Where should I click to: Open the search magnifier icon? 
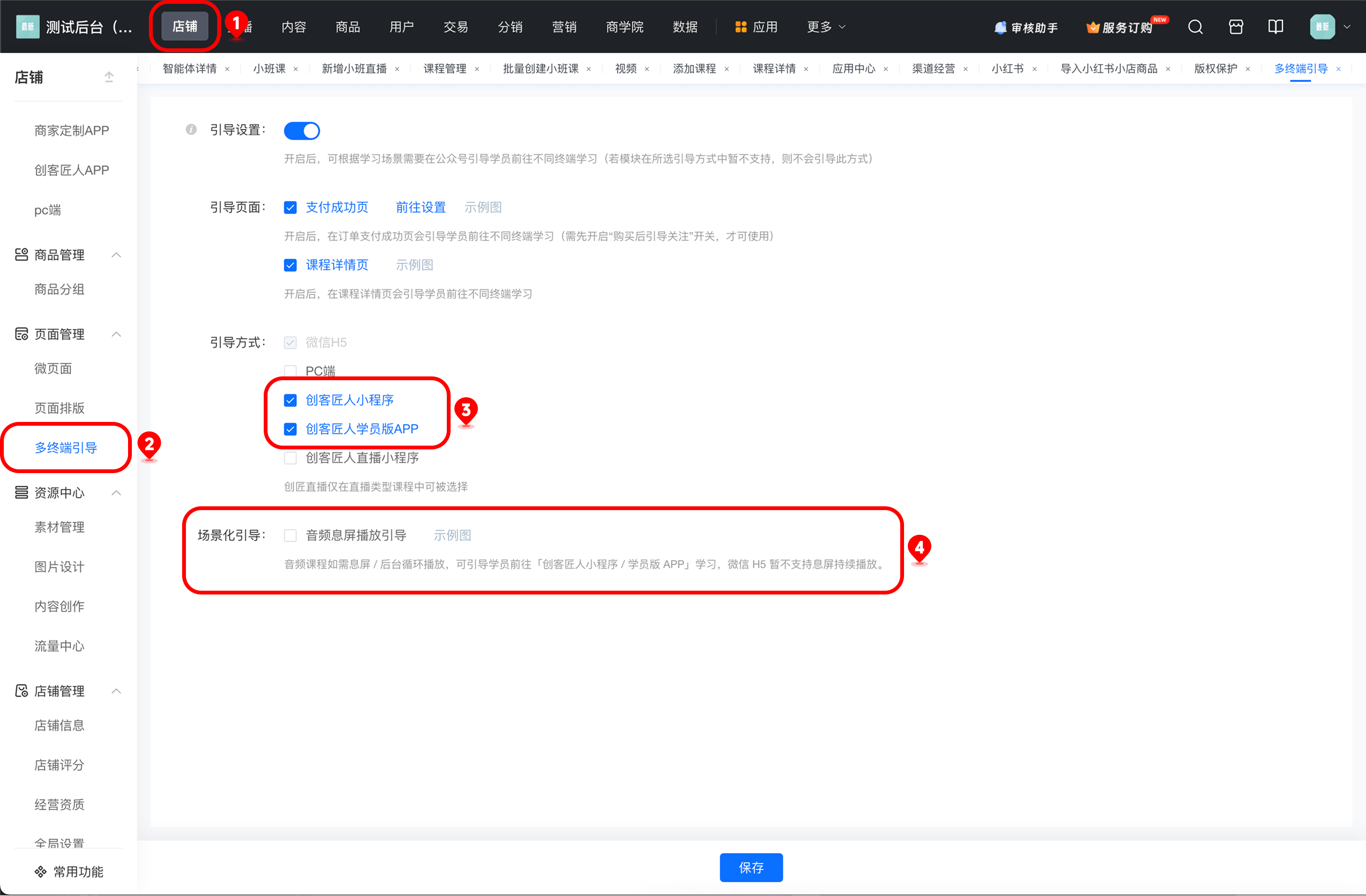point(1196,27)
